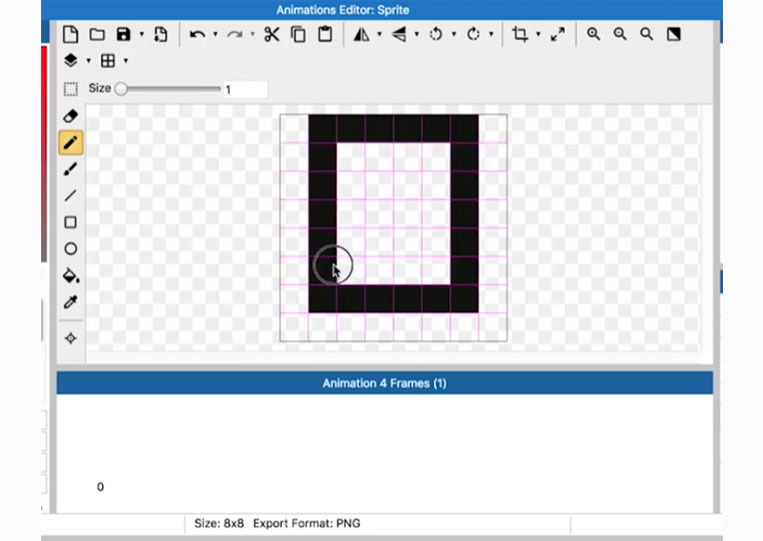The width and height of the screenshot is (763, 541).
Task: Select the Brush tool
Action: coord(71,169)
